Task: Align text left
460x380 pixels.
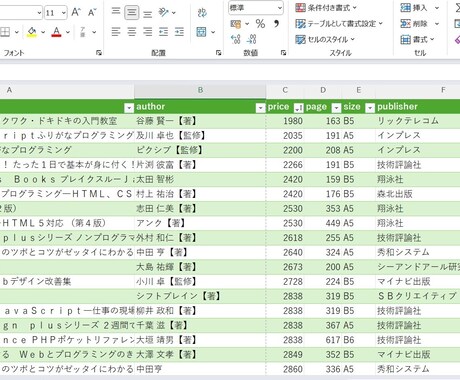Action: click(x=116, y=32)
